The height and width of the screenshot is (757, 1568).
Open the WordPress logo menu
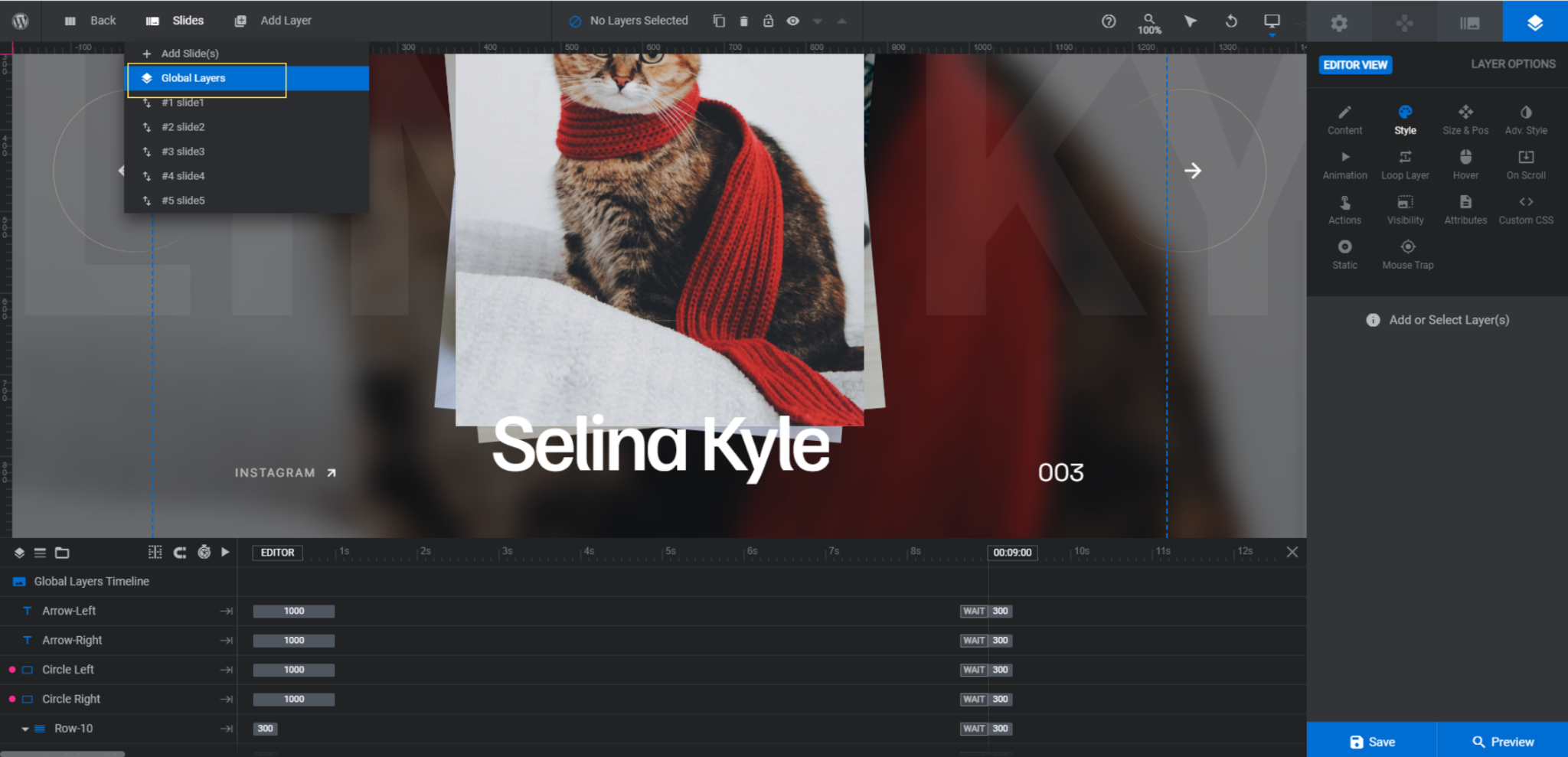tap(21, 21)
